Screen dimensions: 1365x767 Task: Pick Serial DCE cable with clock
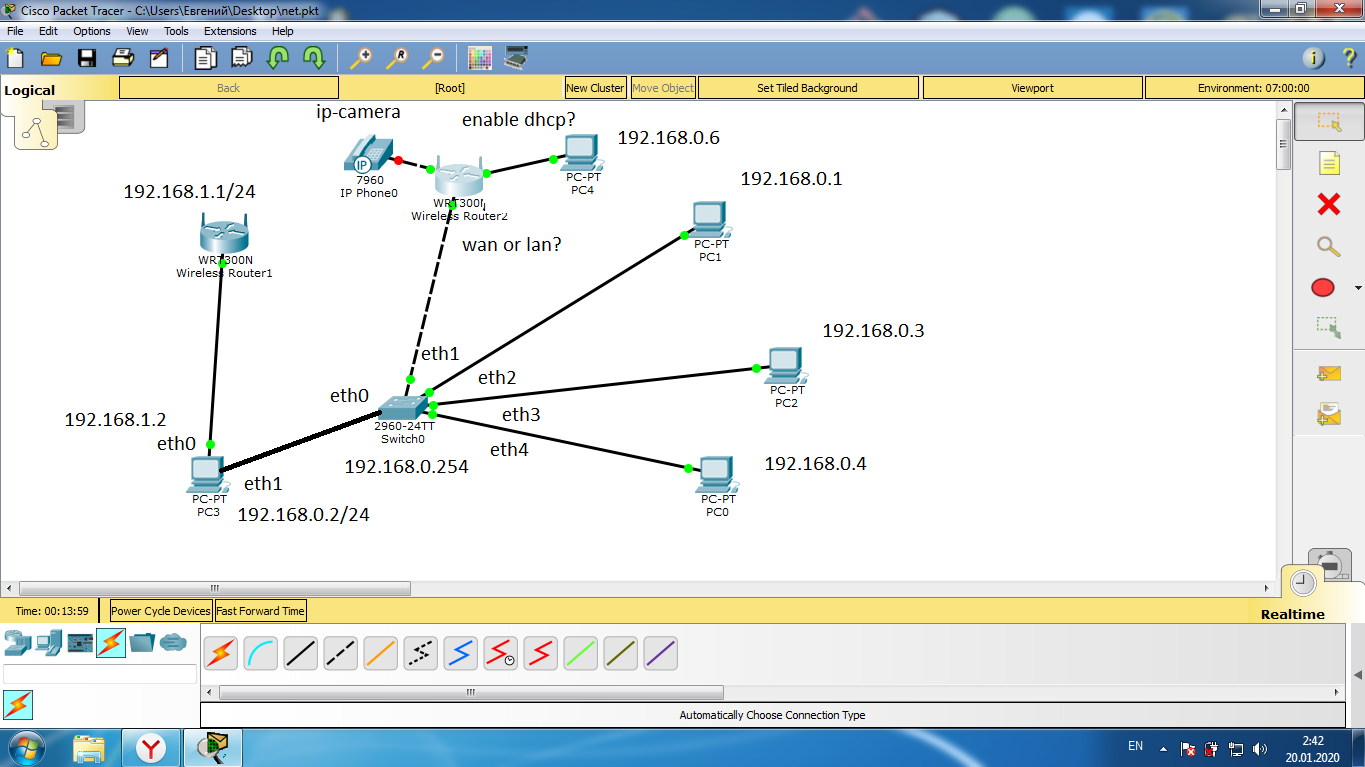[x=501, y=654]
